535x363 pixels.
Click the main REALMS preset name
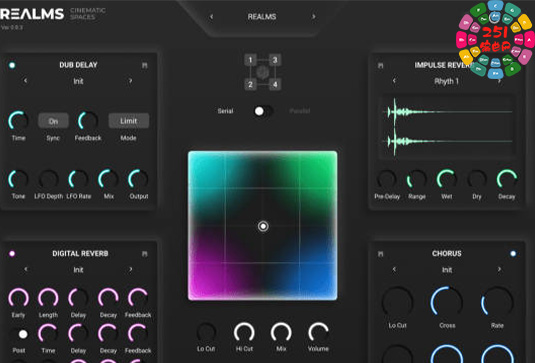point(262,17)
